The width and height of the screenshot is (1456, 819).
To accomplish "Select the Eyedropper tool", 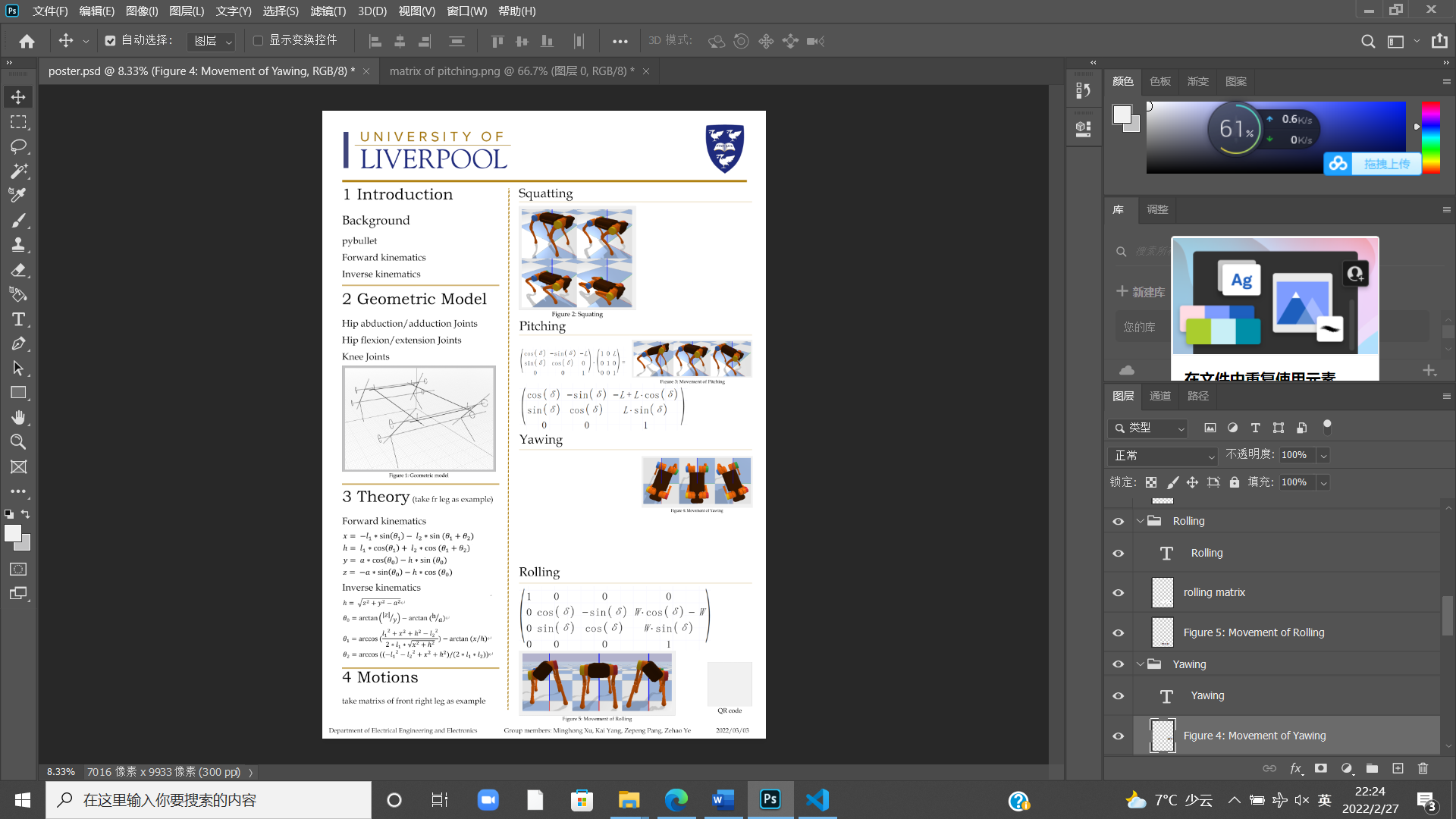I will pyautogui.click(x=18, y=196).
